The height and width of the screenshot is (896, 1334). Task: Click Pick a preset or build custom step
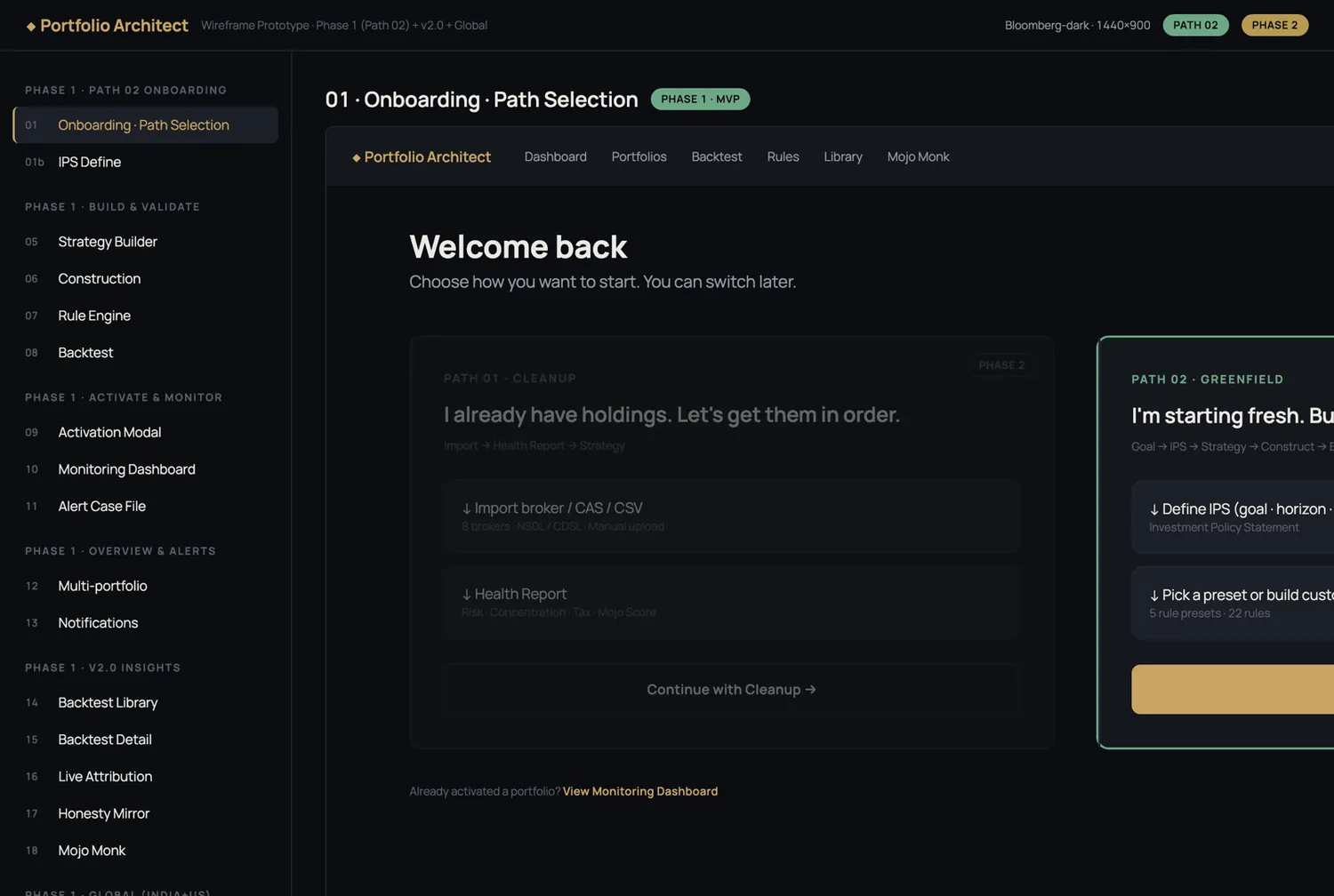(x=1233, y=604)
